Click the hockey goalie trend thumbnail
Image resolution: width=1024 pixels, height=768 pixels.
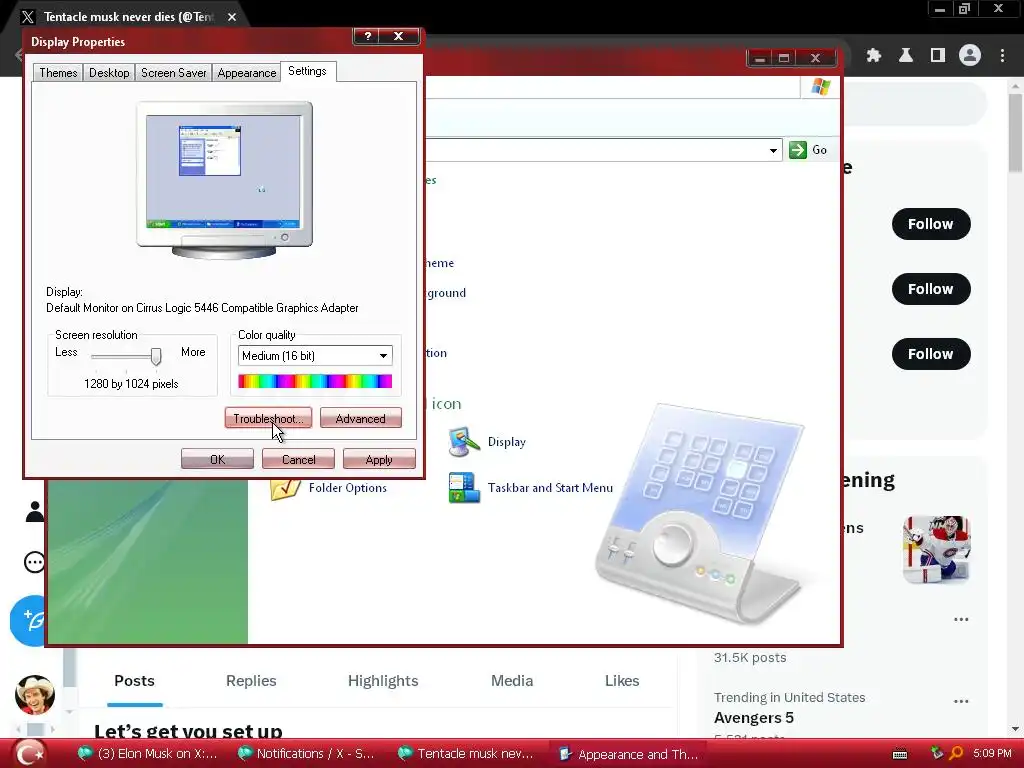coord(936,549)
